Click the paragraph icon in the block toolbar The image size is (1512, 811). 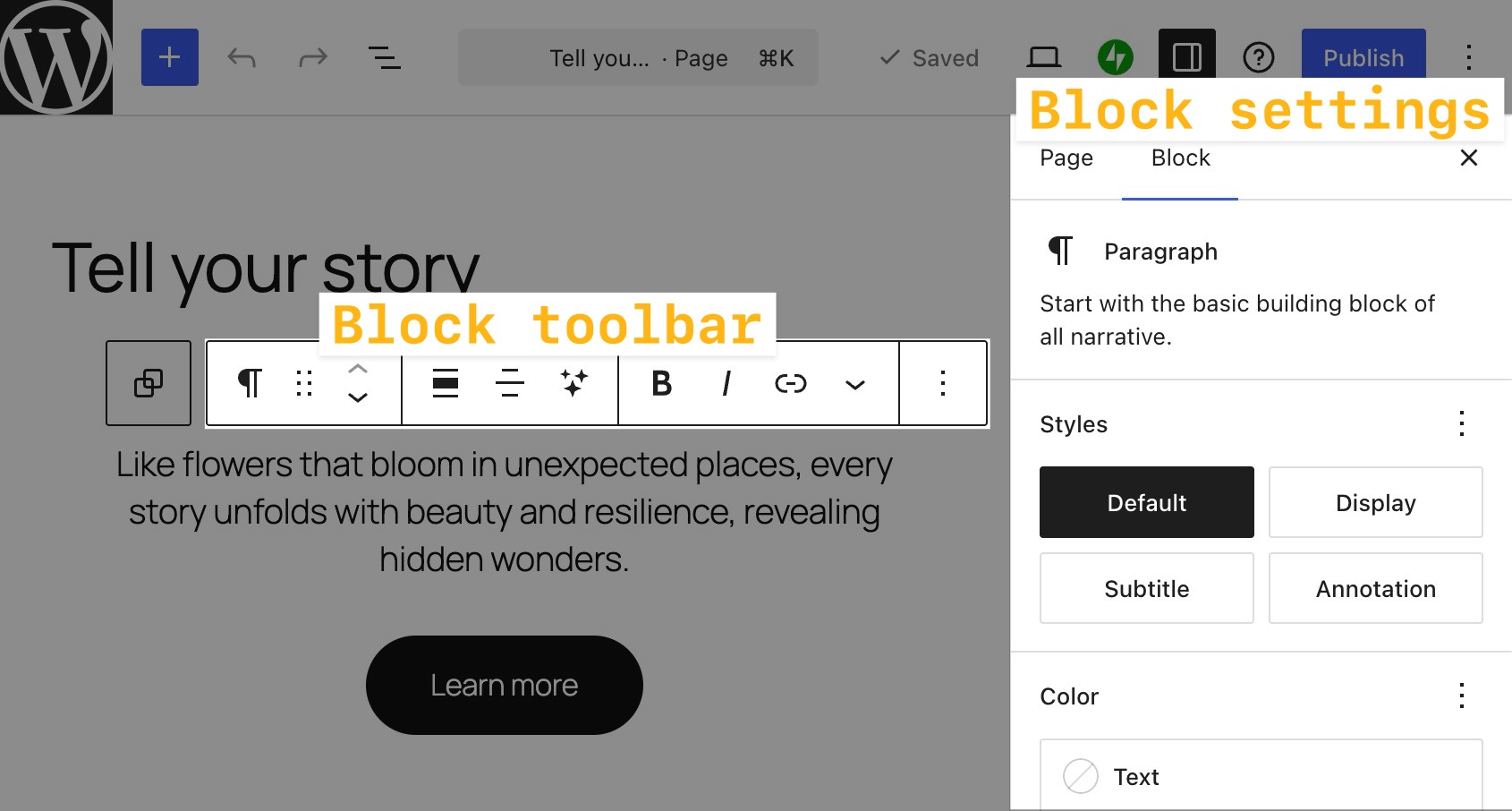249,383
